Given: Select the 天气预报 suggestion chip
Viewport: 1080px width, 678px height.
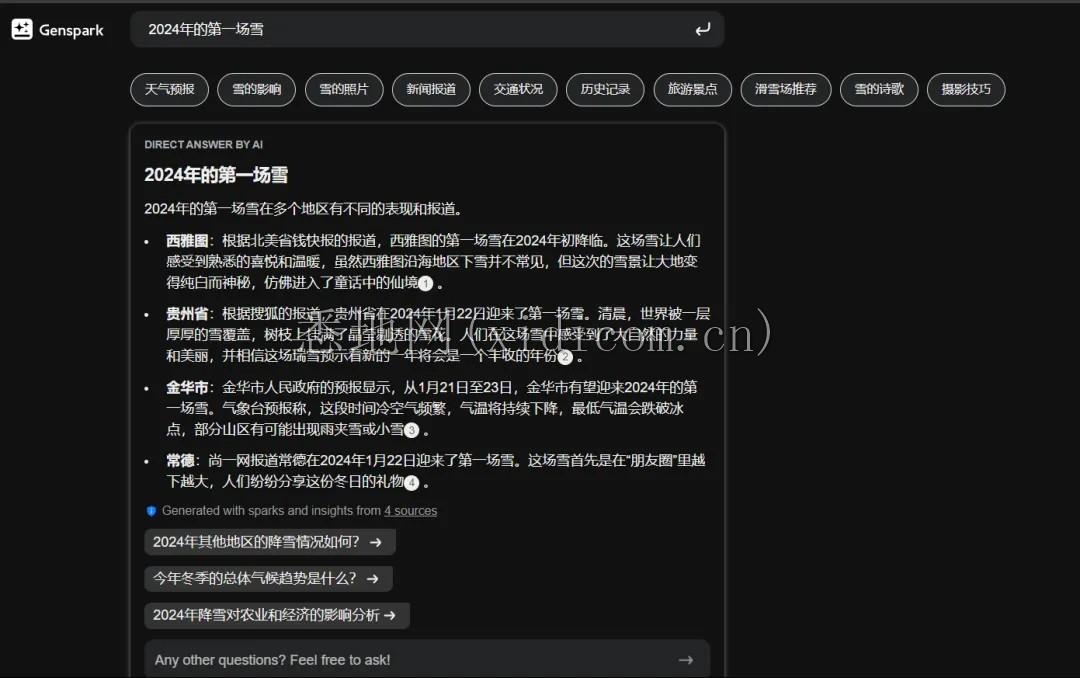Looking at the screenshot, I should [168, 89].
